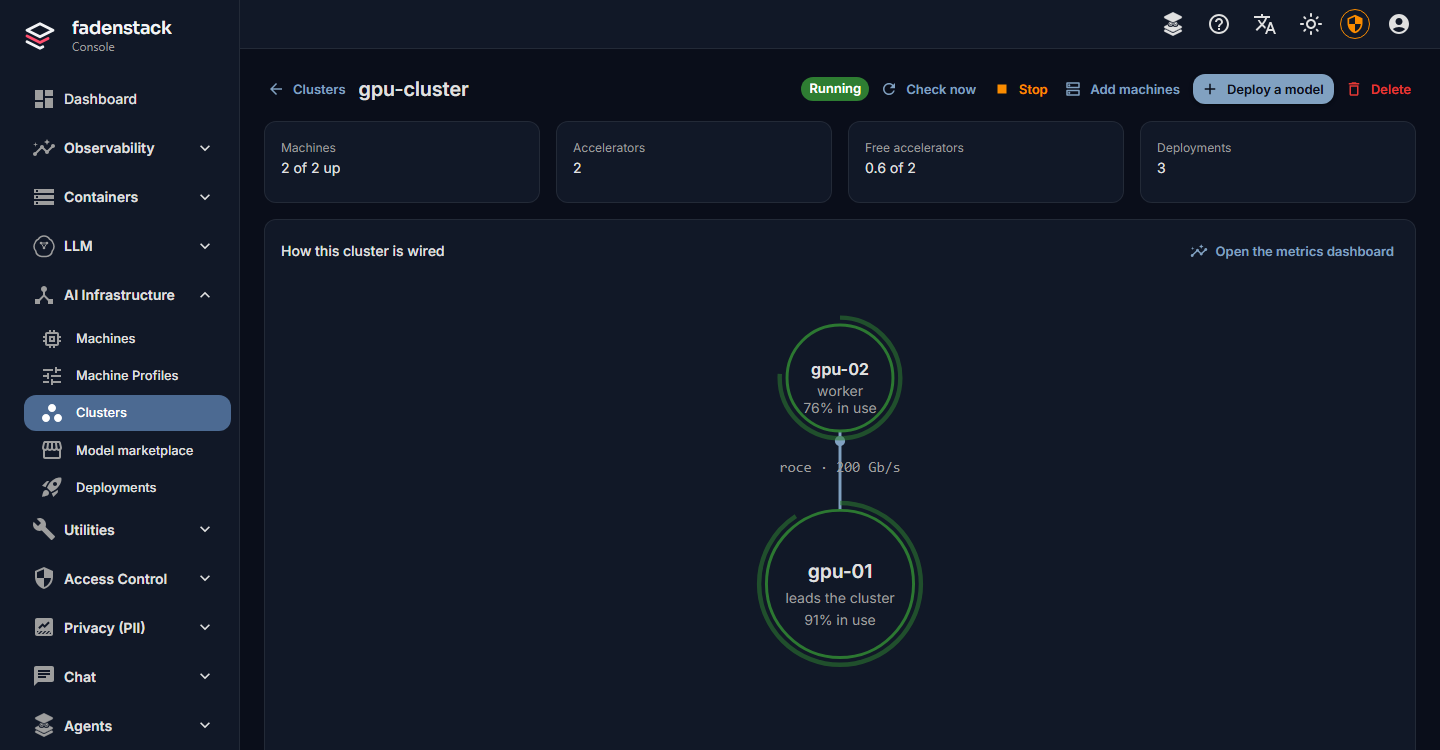
Task: Click Deploy a model button
Action: pyautogui.click(x=1263, y=89)
